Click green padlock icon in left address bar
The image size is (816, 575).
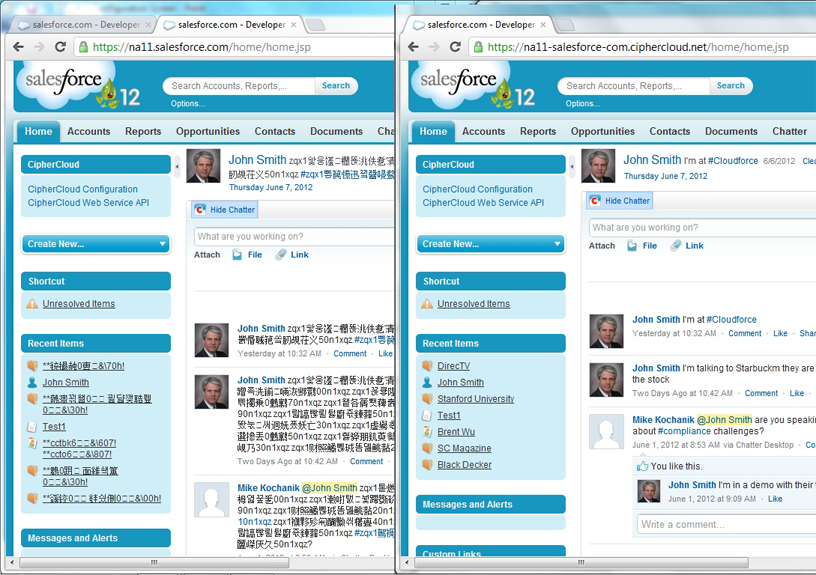(83, 47)
